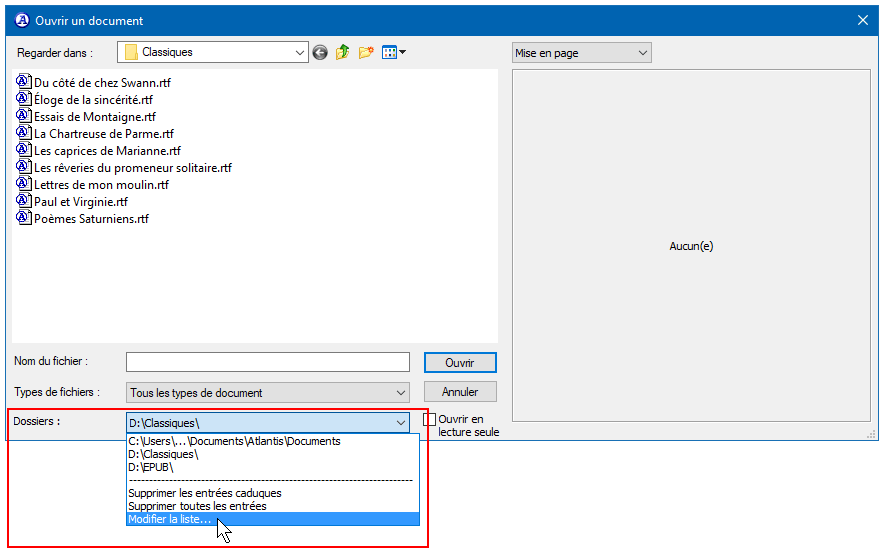Go up one folder level
The width and height of the screenshot is (884, 550).
pos(342,52)
